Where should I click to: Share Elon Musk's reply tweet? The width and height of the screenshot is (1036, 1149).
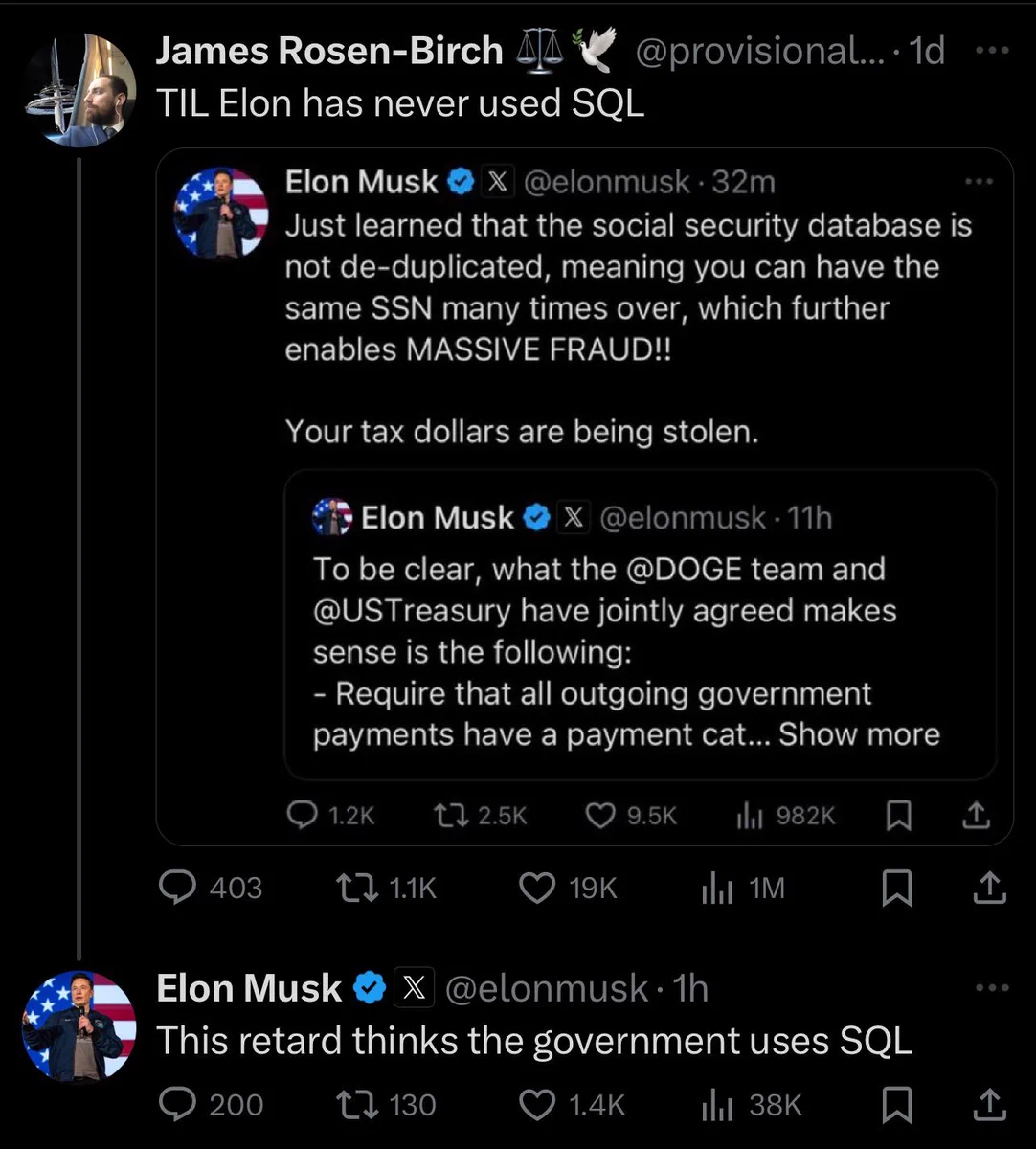pos(989,1104)
